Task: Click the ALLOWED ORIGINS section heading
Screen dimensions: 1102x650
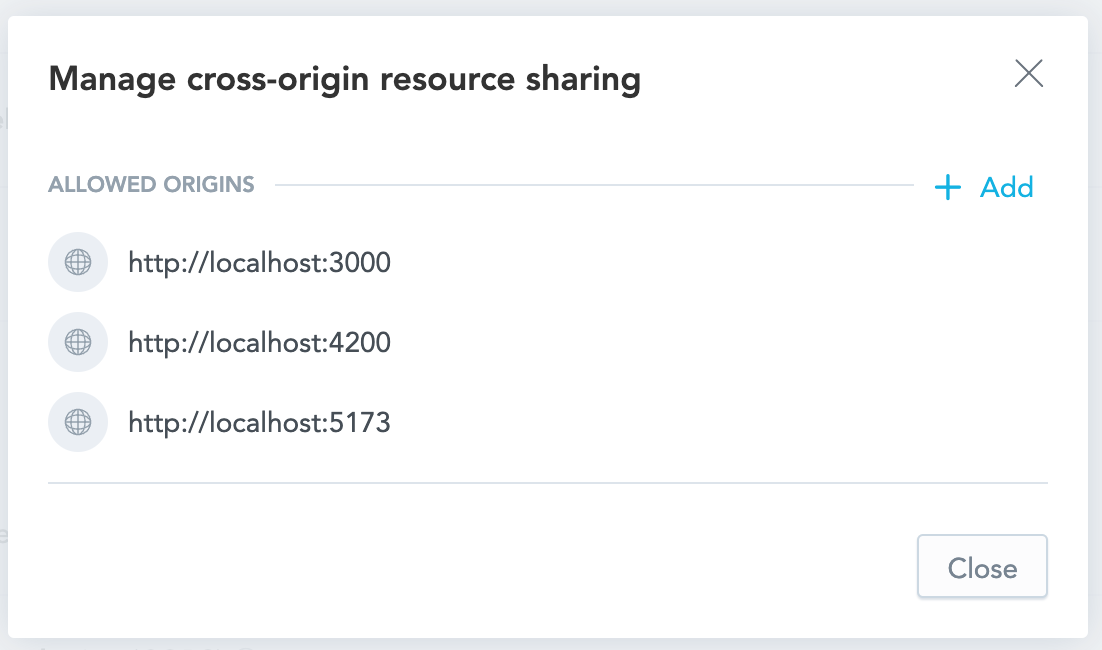Action: pyautogui.click(x=151, y=184)
